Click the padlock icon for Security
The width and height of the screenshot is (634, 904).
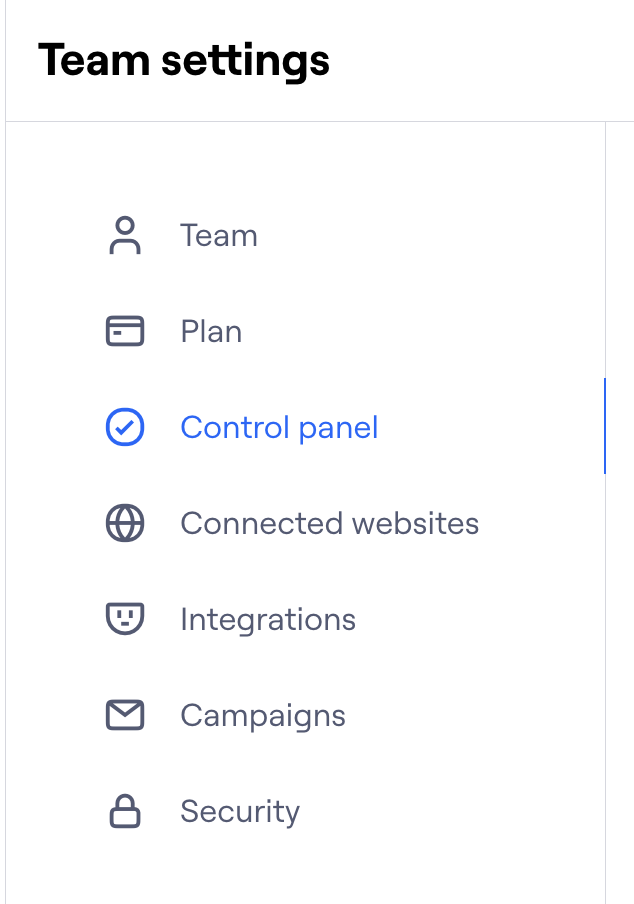pos(125,811)
